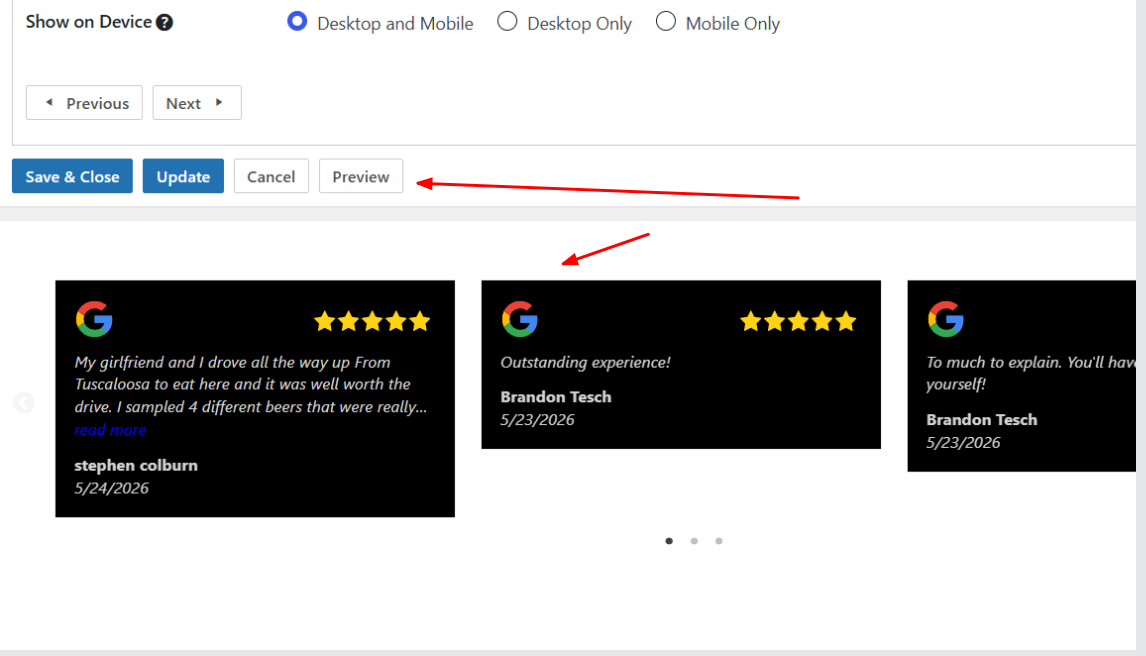
Task: Jump to third slider pagination dot
Action: coord(719,541)
